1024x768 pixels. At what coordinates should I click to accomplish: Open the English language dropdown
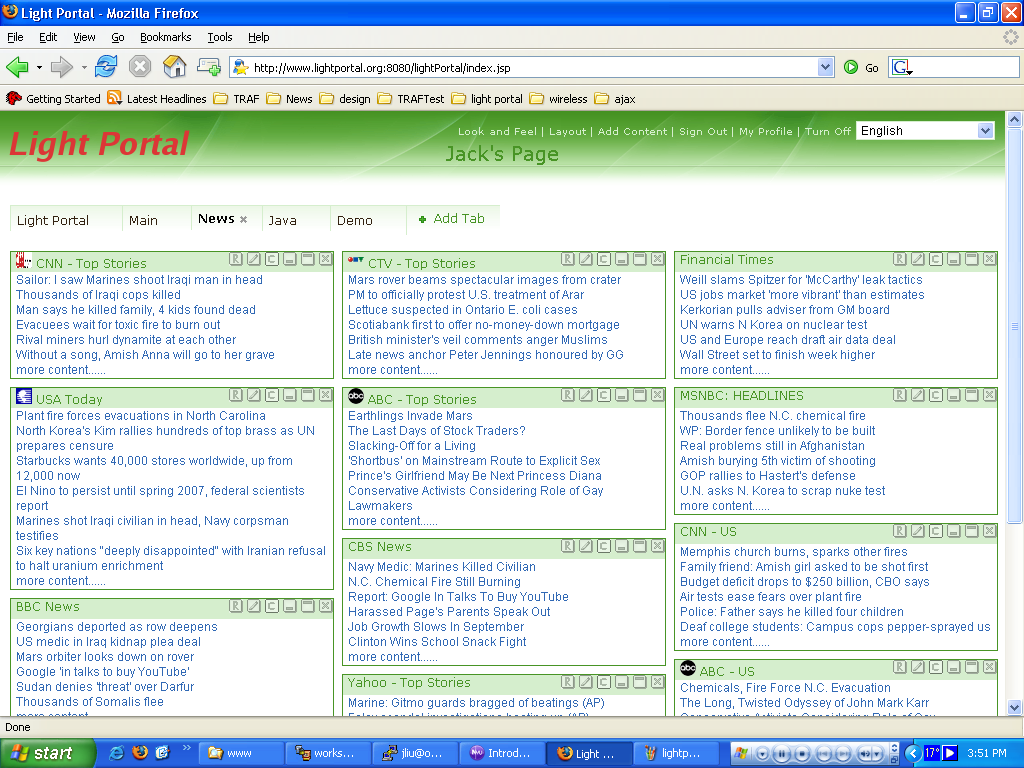click(x=985, y=131)
